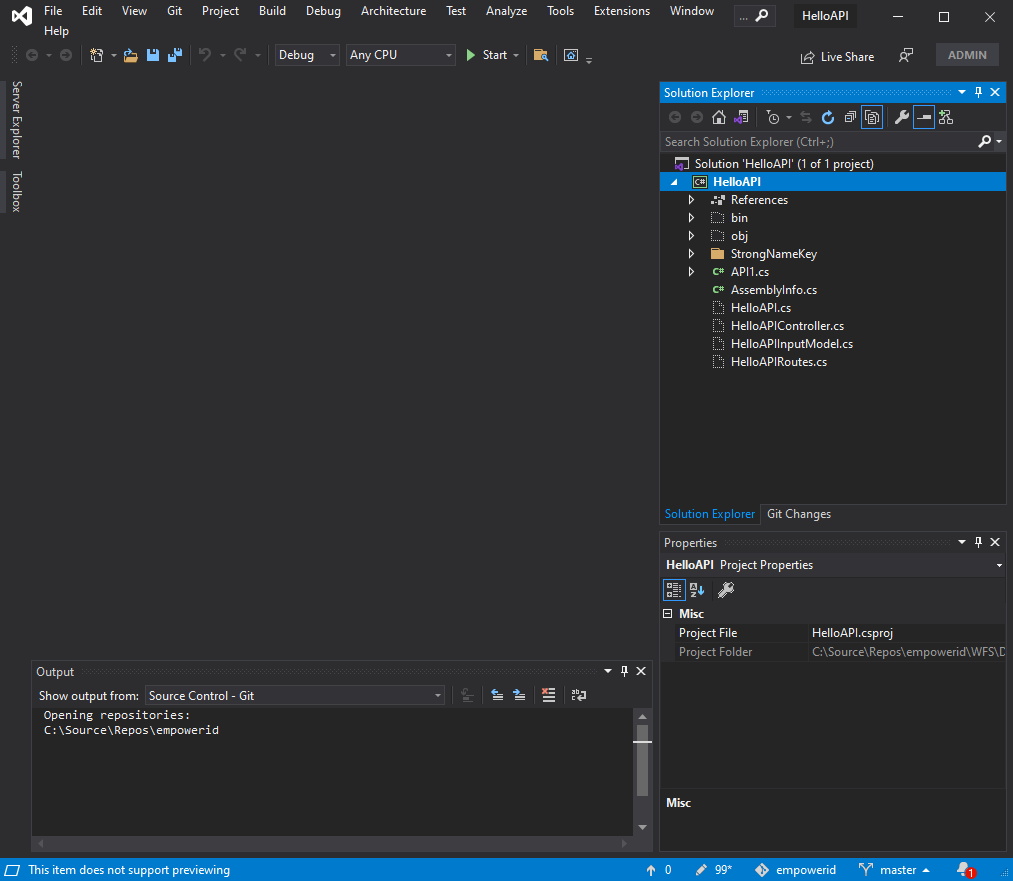The width and height of the screenshot is (1013, 881).
Task: Collapse All items in Solution Explorer
Action: (x=849, y=117)
